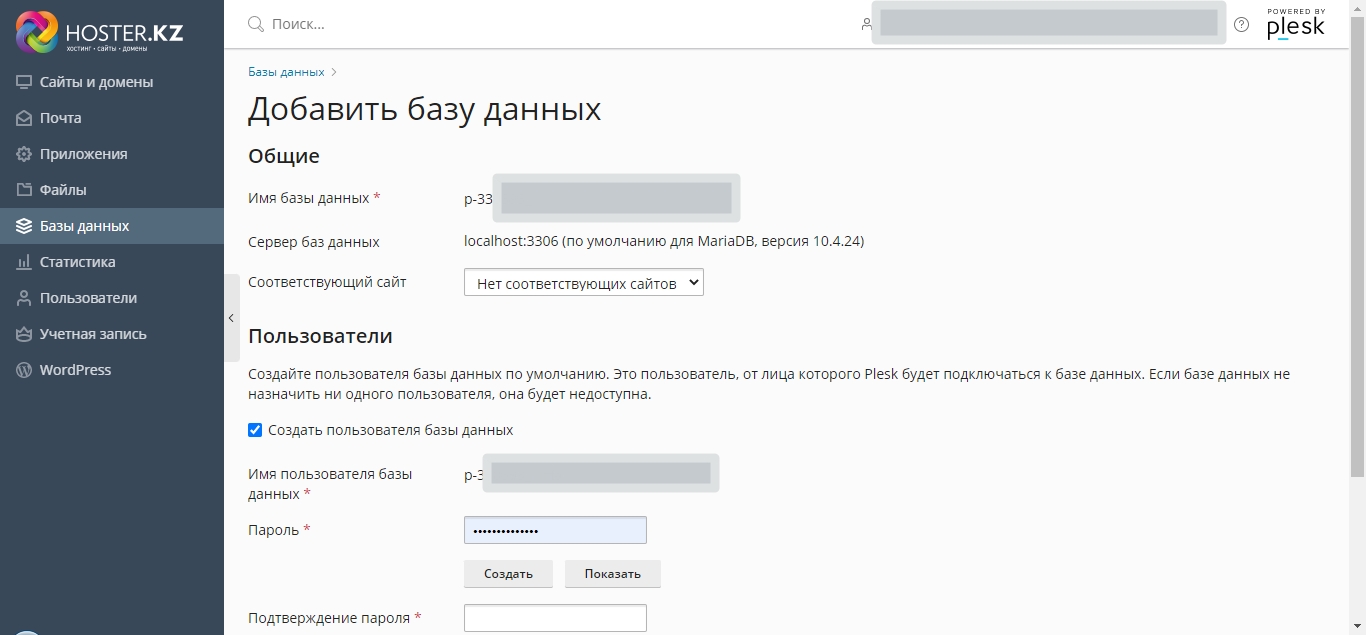
Task: Open Sites and Domains via monitor icon
Action: [x=24, y=82]
